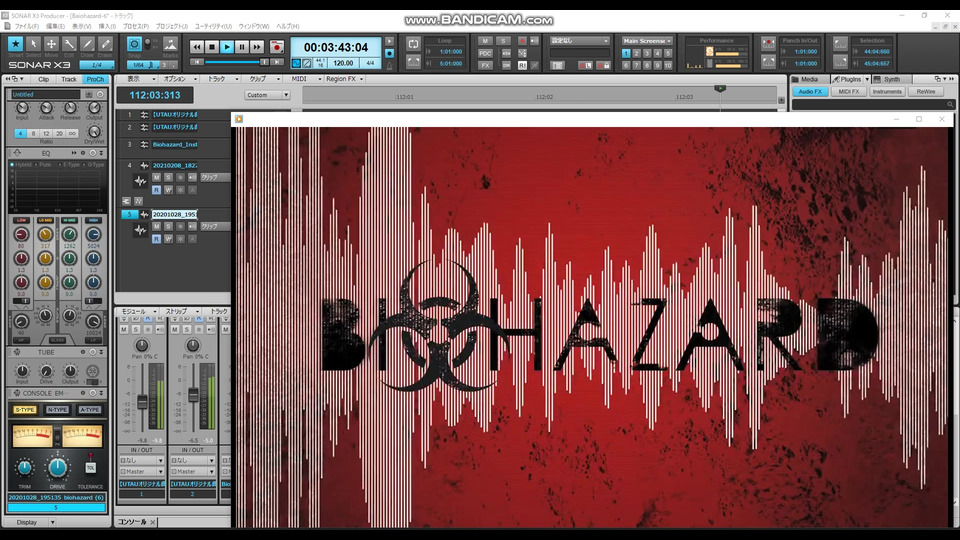Click the Audio FX browser button
This screenshot has height=540, width=960.
click(810, 91)
